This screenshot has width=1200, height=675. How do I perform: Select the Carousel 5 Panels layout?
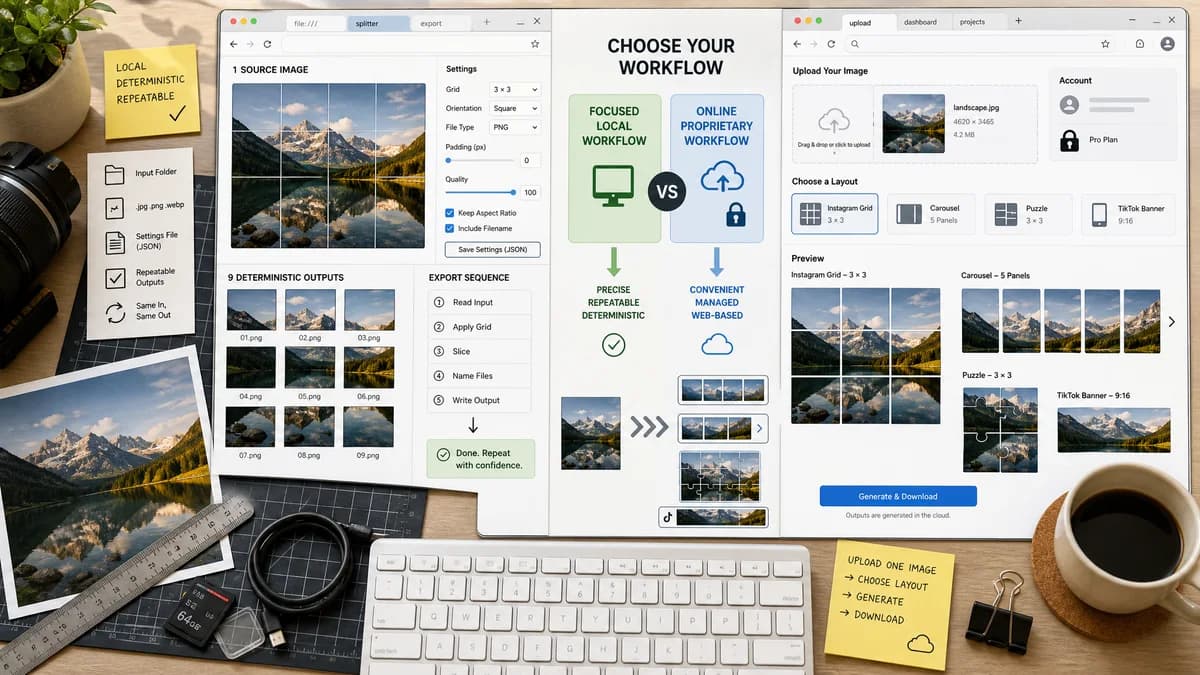tap(931, 214)
